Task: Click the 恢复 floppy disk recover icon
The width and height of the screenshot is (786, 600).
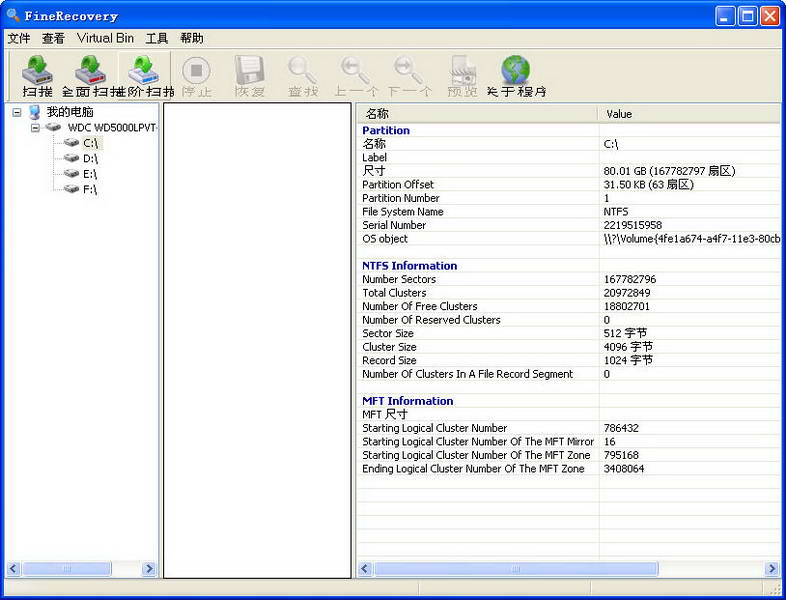Action: coord(249,76)
